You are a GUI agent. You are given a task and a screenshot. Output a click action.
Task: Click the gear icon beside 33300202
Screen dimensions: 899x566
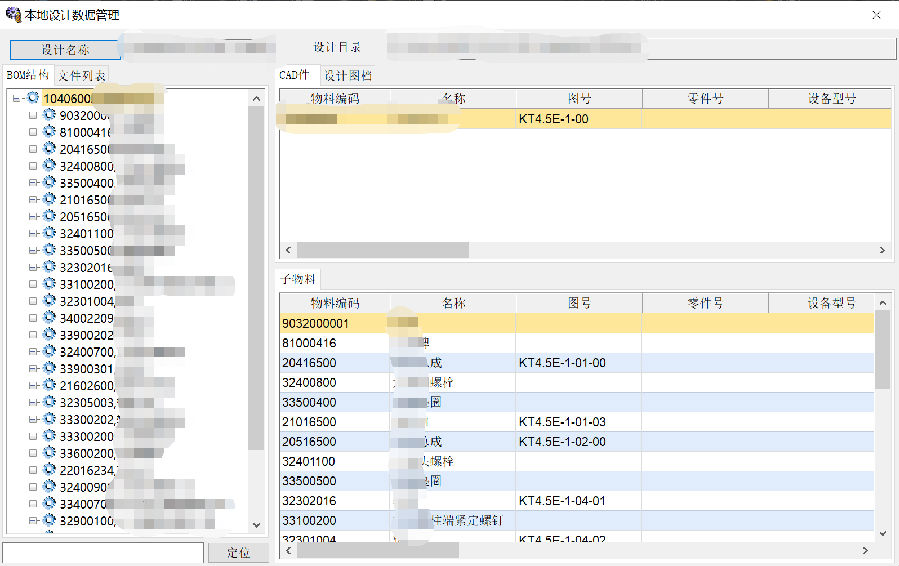(x=49, y=419)
